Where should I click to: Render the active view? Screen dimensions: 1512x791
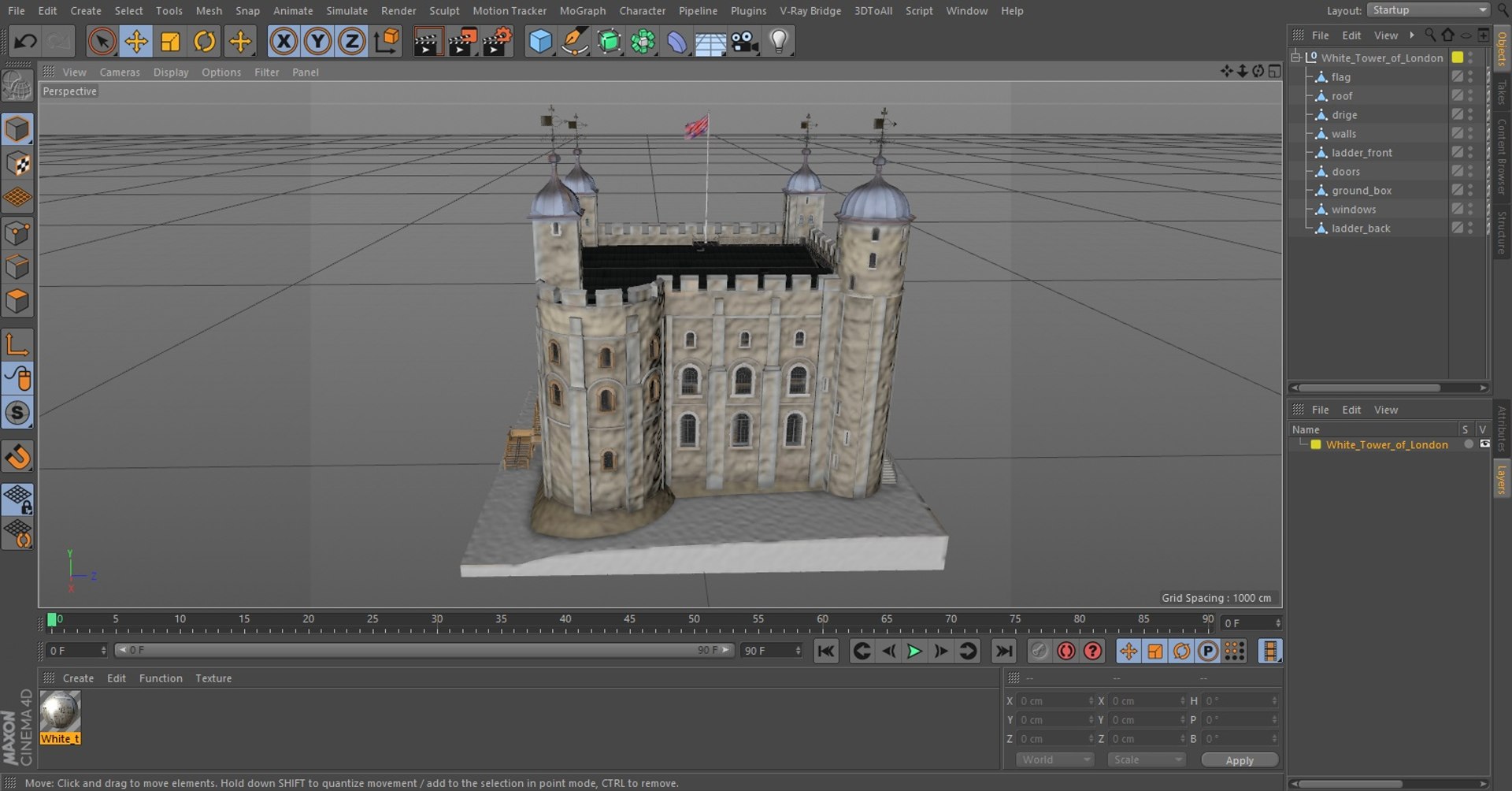pos(428,41)
